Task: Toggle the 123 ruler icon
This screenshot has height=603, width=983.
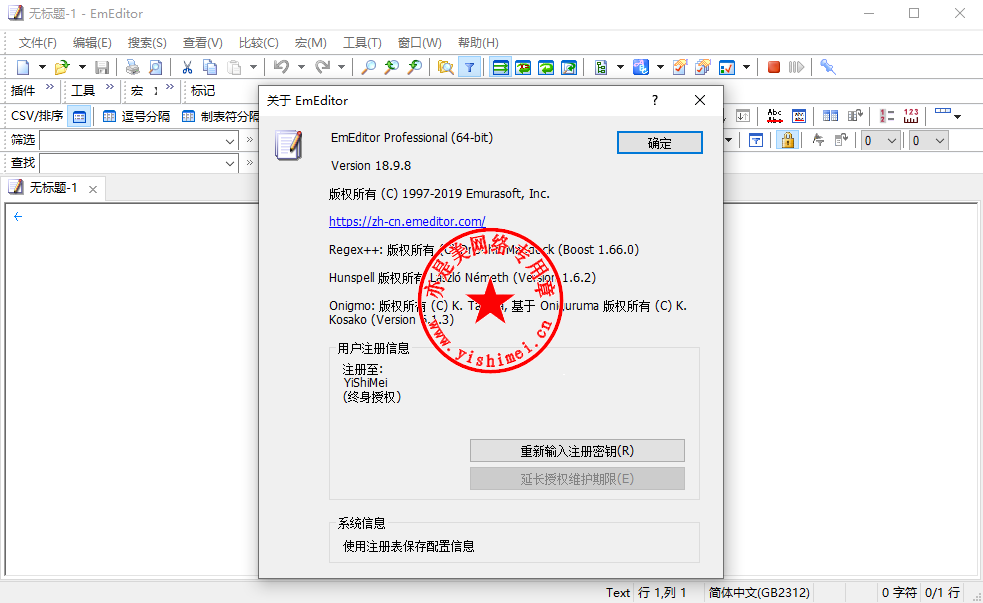Action: (x=911, y=116)
